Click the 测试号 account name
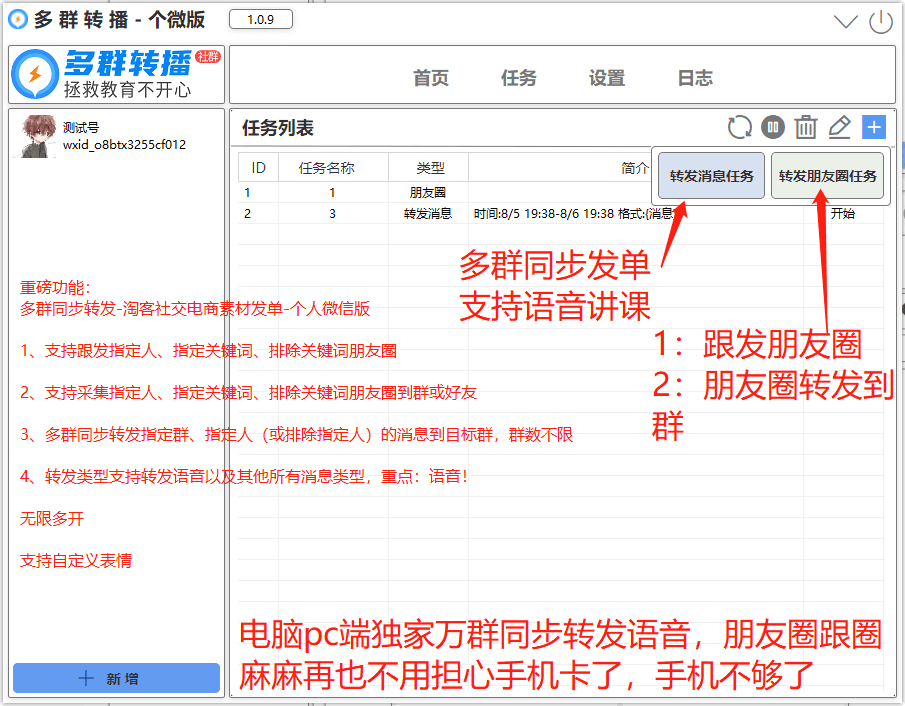Viewport: 905px width, 706px height. click(x=81, y=127)
